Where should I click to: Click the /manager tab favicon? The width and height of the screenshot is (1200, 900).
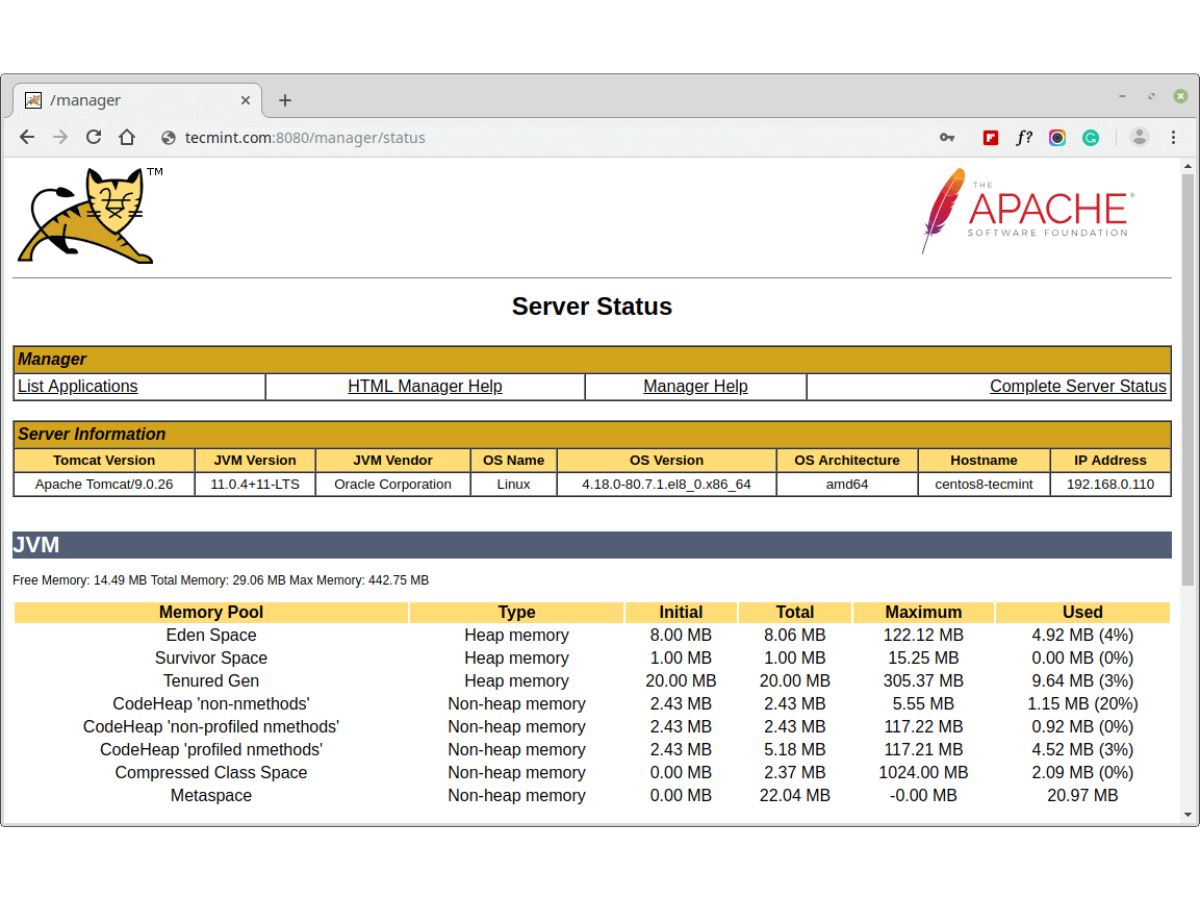(33, 100)
